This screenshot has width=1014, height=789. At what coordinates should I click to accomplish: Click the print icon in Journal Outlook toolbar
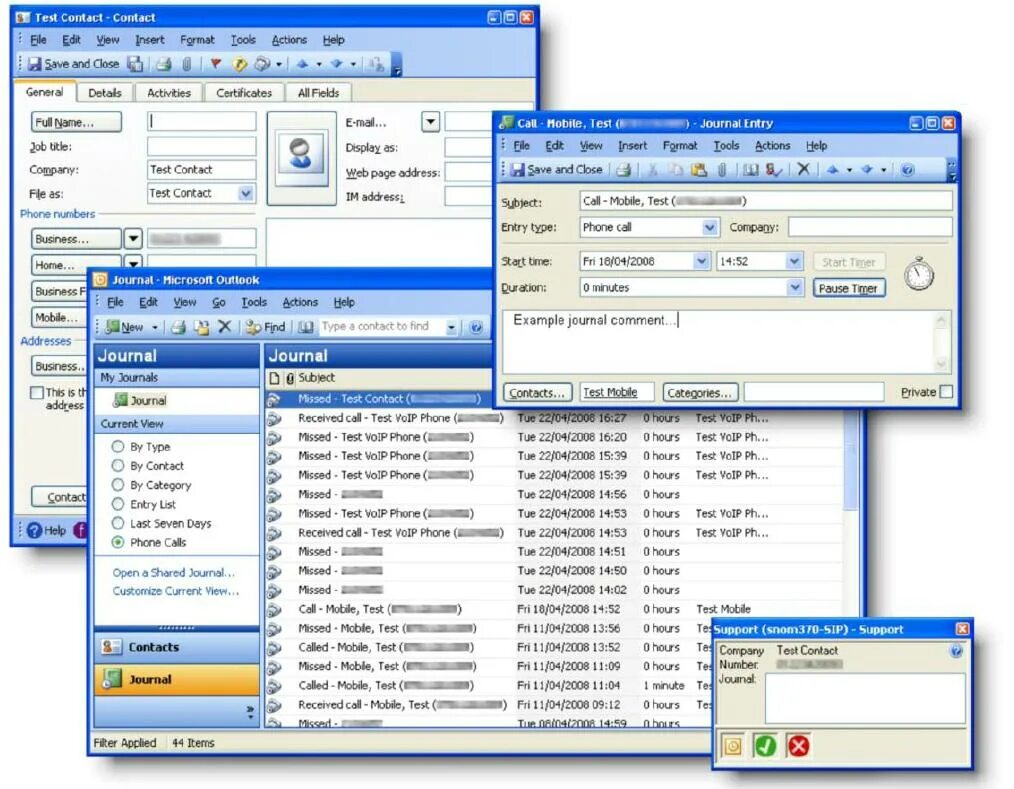[x=178, y=327]
